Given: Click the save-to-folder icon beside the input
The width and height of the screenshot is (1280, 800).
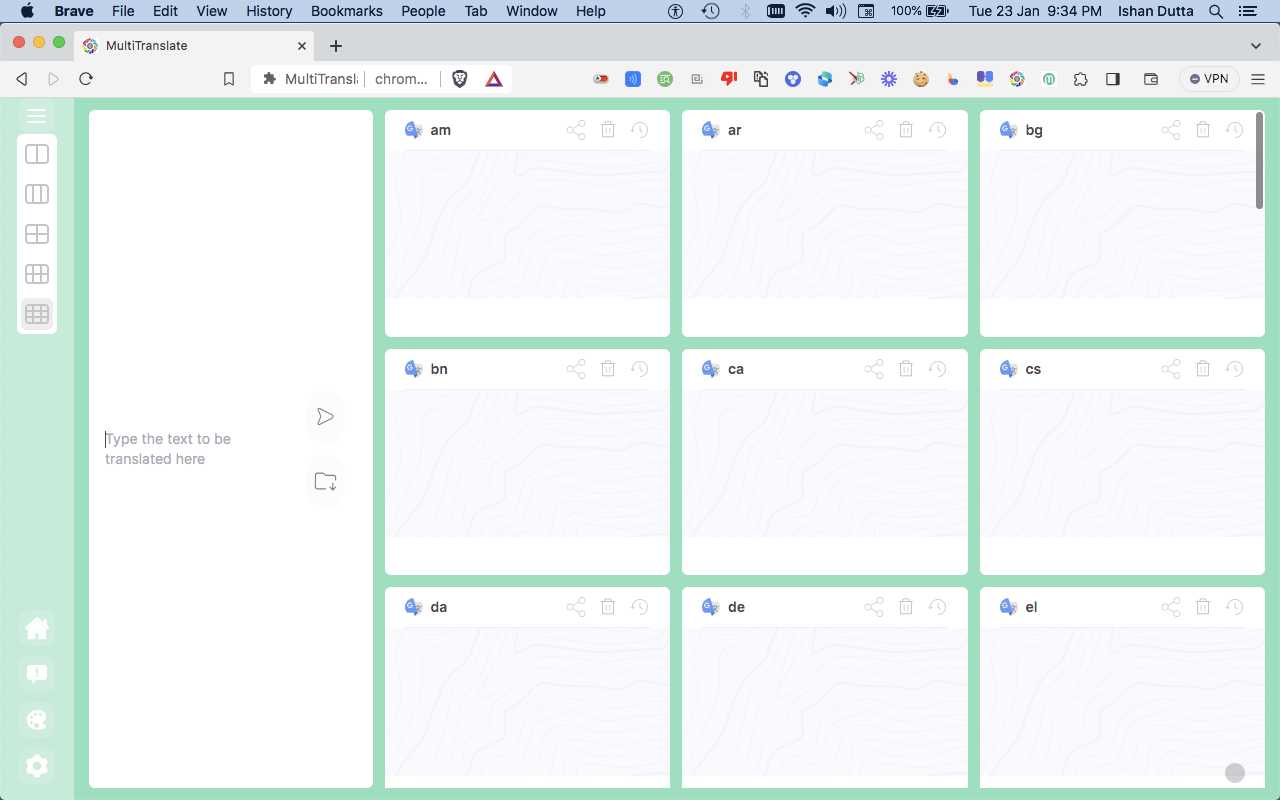Looking at the screenshot, I should click(x=325, y=481).
